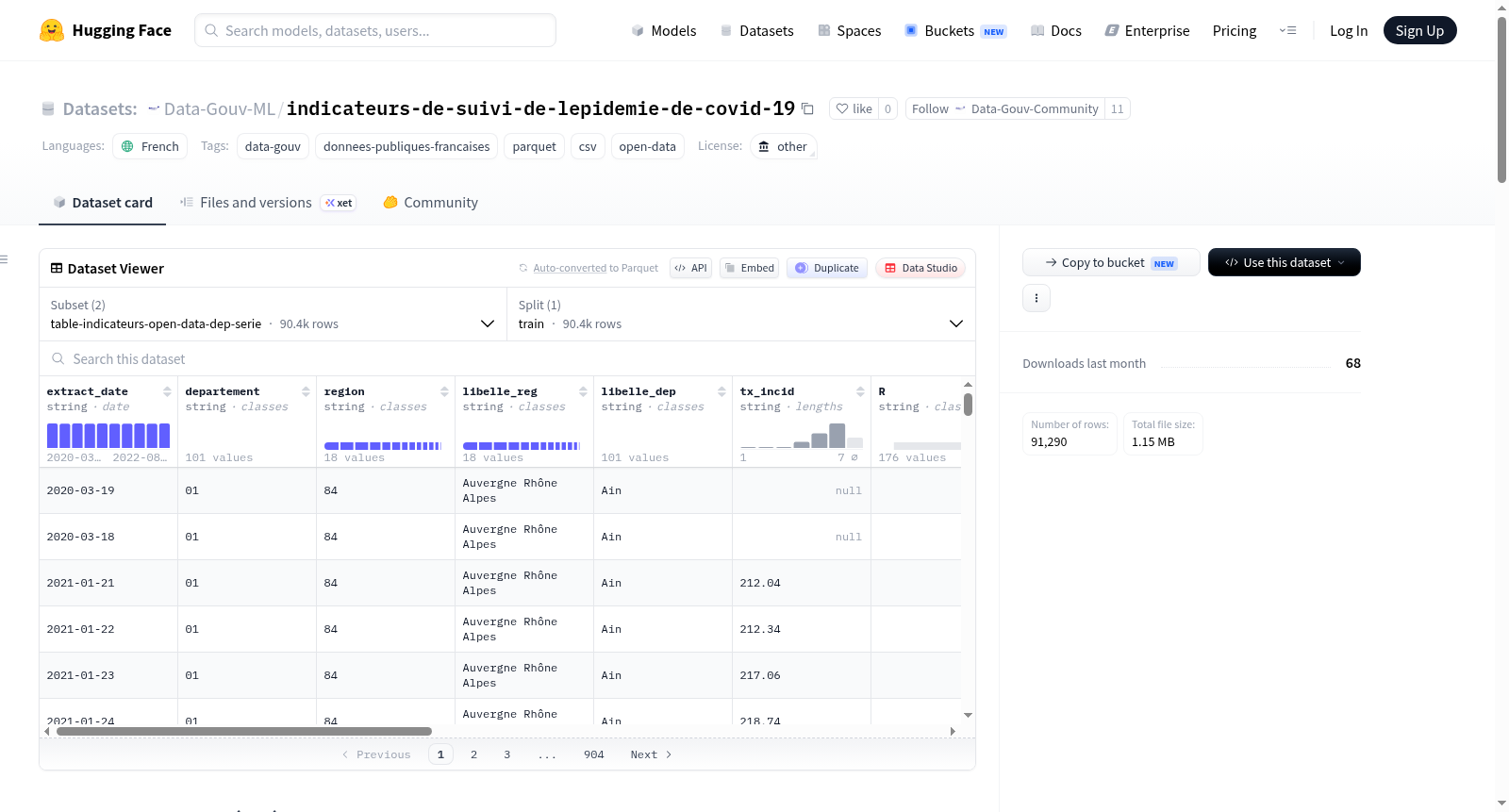Click the open-data tag
The width and height of the screenshot is (1509, 812).
(647, 146)
